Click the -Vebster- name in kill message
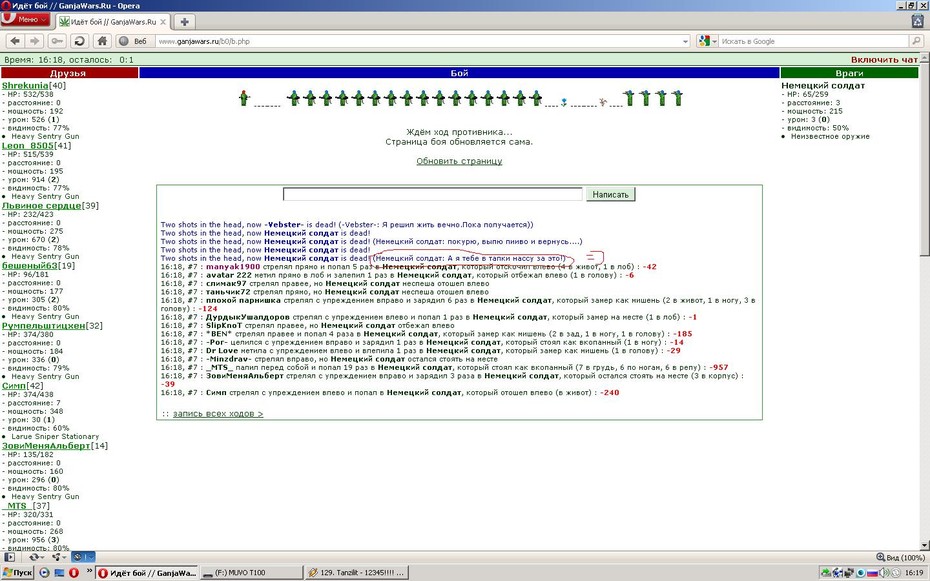This screenshot has height=581, width=930. (x=284, y=225)
